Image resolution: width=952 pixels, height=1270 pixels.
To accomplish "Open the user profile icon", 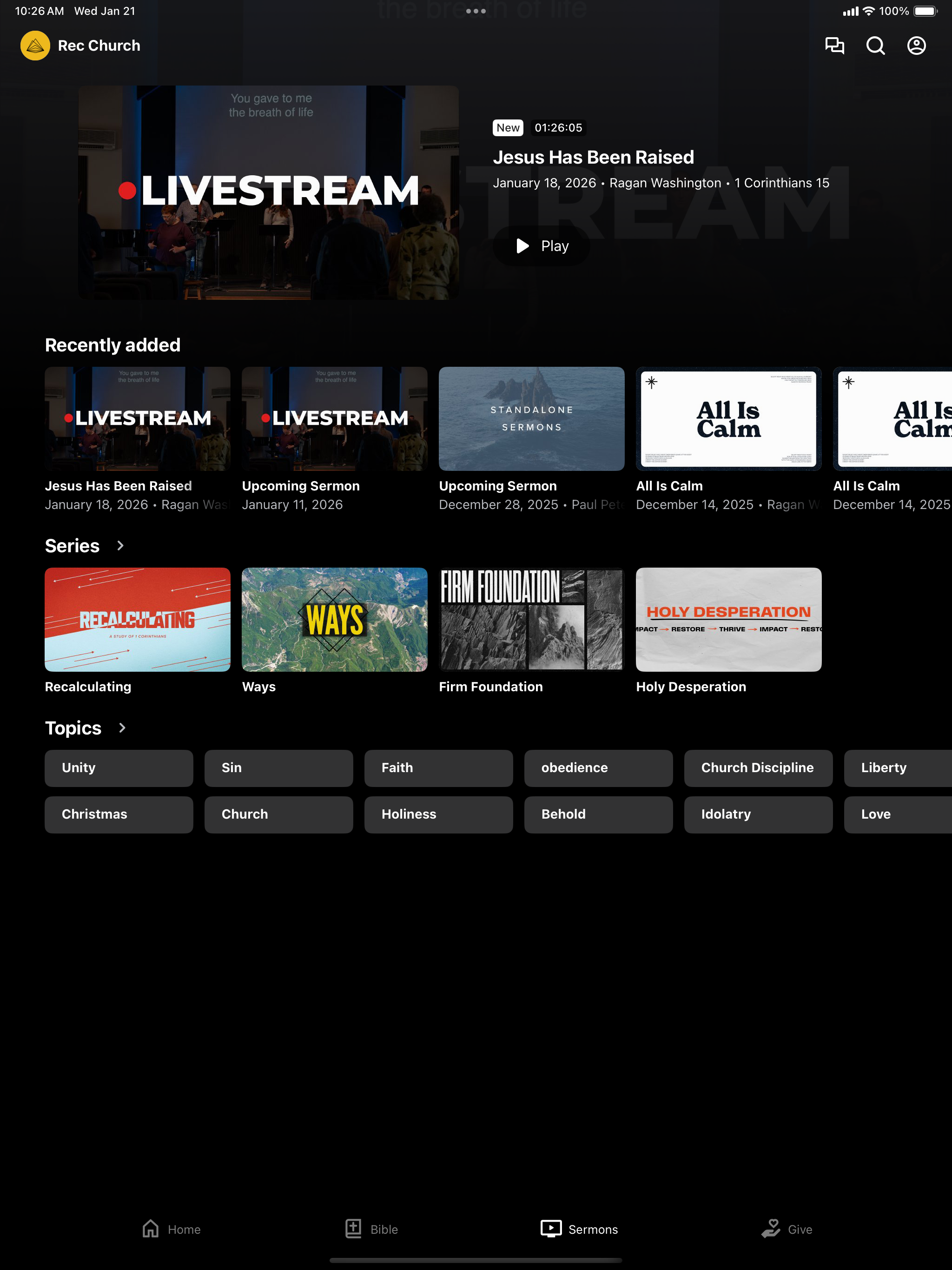I will point(916,46).
